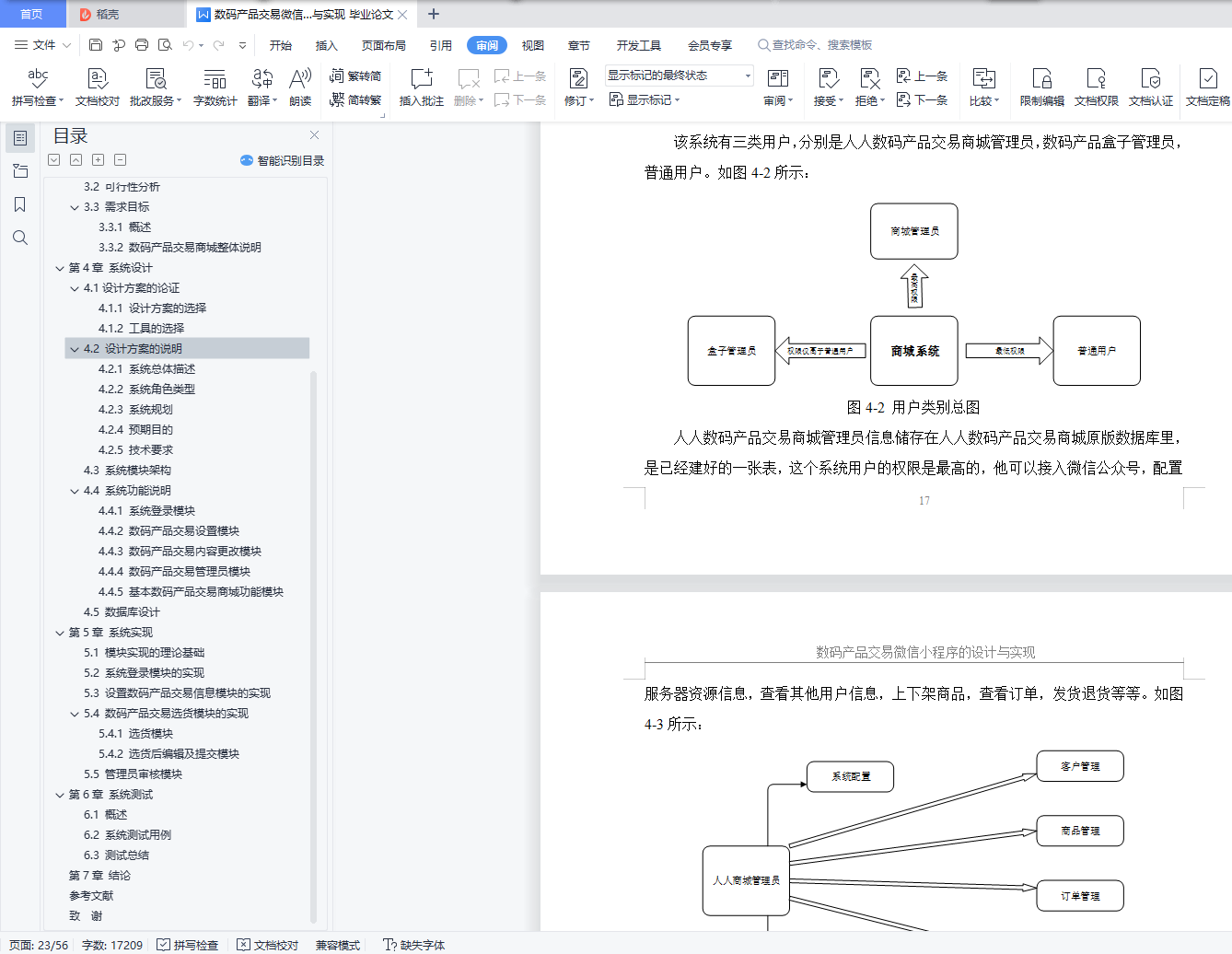1232x954 pixels.
Task: Switch to the 视图 ribbon tab
Action: click(533, 45)
